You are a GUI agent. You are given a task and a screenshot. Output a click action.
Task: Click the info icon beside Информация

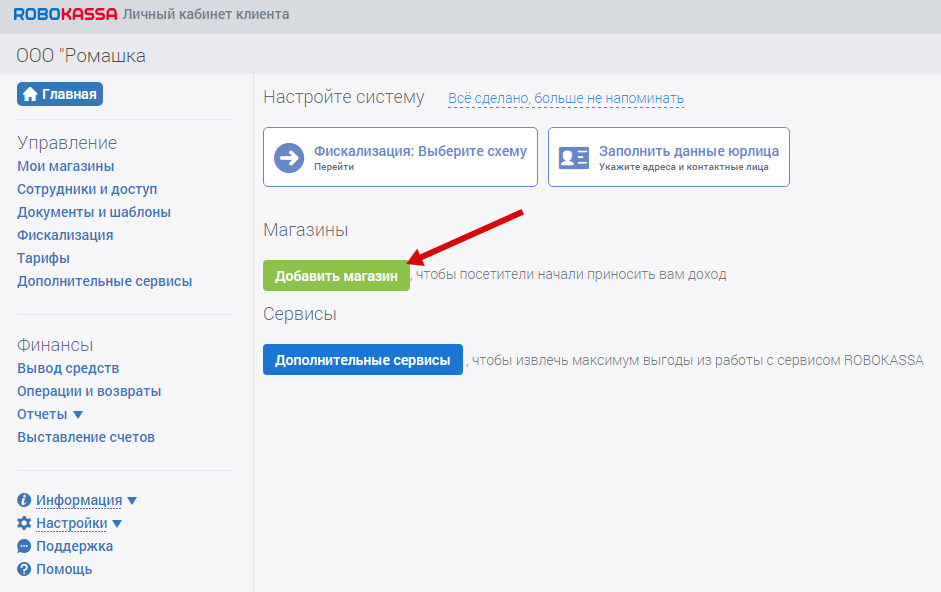[24, 500]
